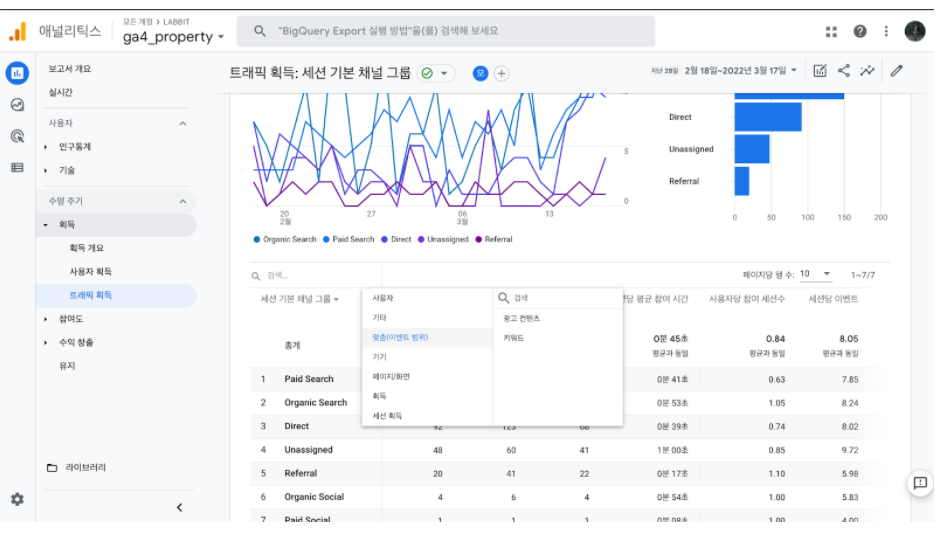This screenshot has height=535, width=944.
Task: Sort by 세션당 이벤트 column header
Action: click(833, 299)
